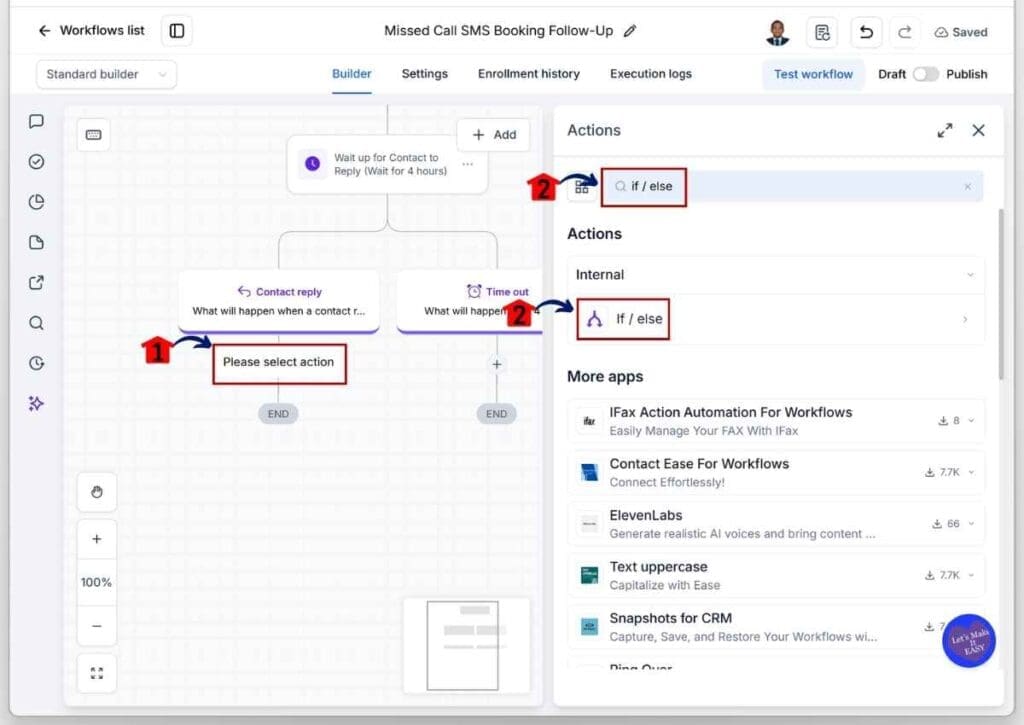Expand the Actions panel to fullscreen

[x=944, y=130]
